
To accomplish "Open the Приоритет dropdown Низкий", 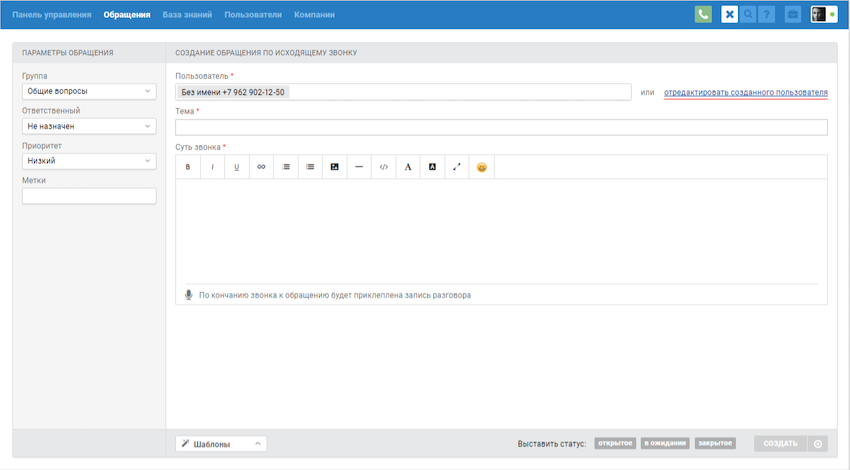I will click(89, 161).
